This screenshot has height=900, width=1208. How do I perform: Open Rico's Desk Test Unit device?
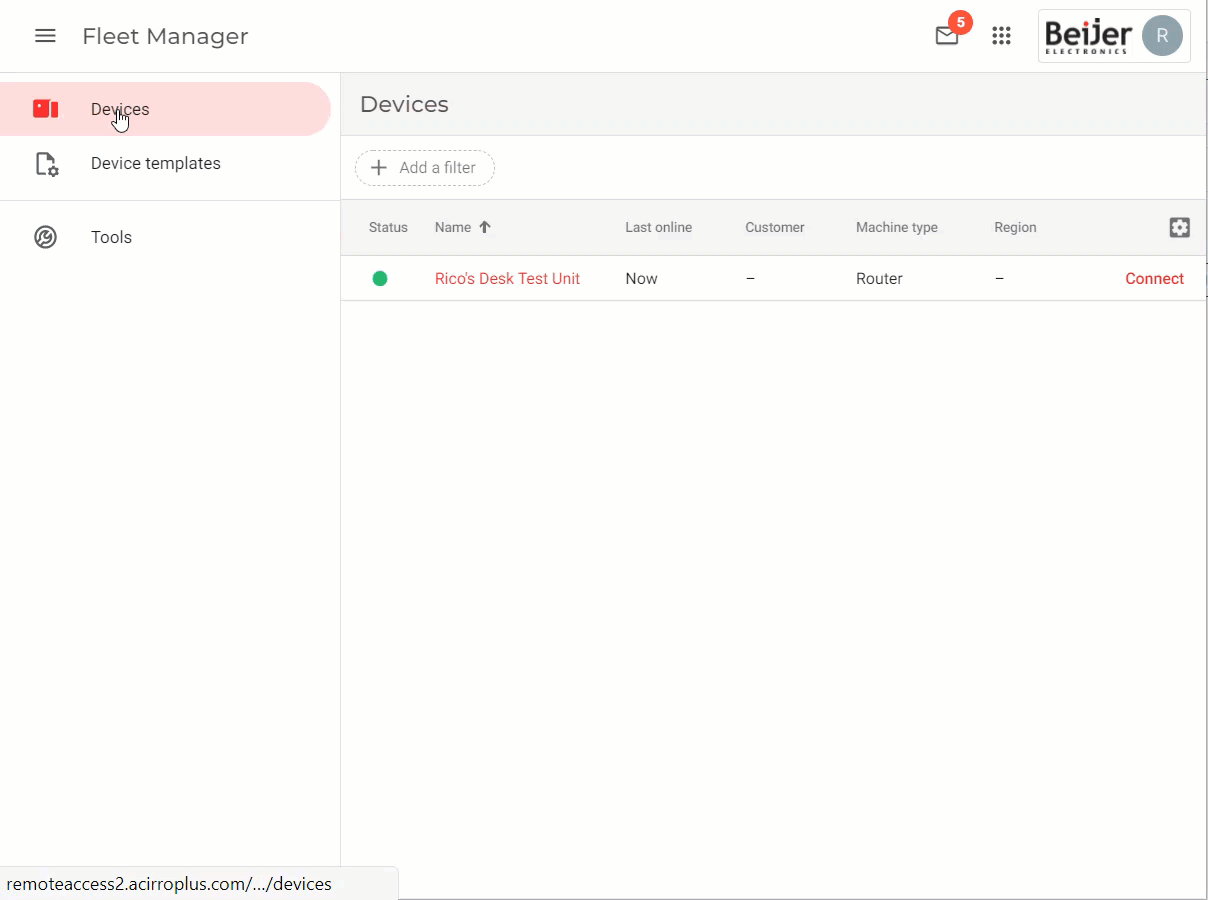(507, 279)
